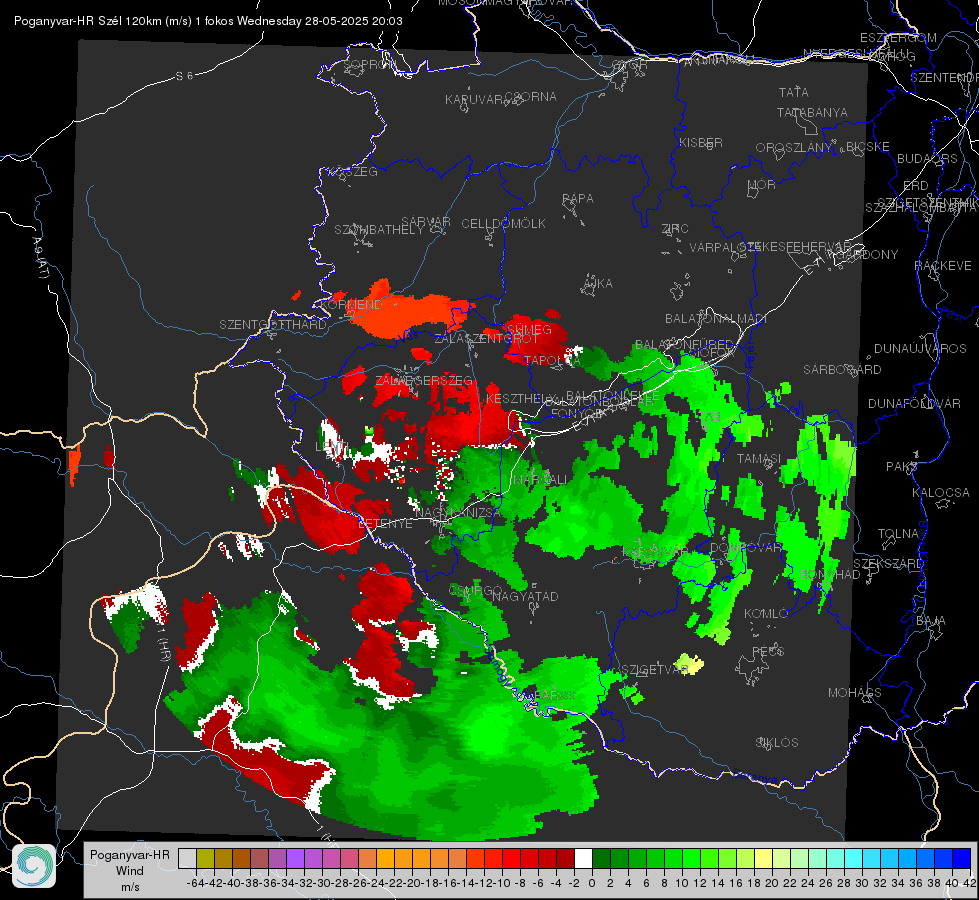The image size is (979, 900).
Task: Click the DOMBÓVÁR town label
Action: [x=745, y=548]
